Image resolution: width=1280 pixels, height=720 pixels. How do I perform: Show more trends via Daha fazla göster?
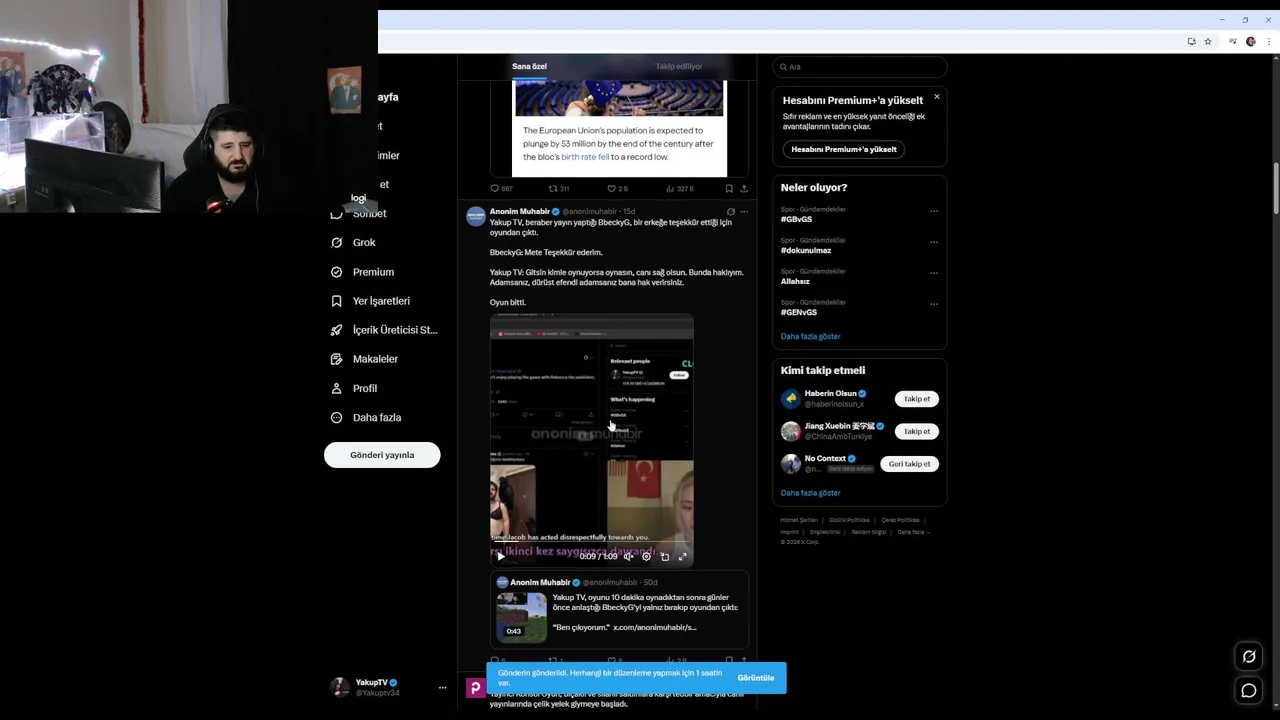pos(810,336)
